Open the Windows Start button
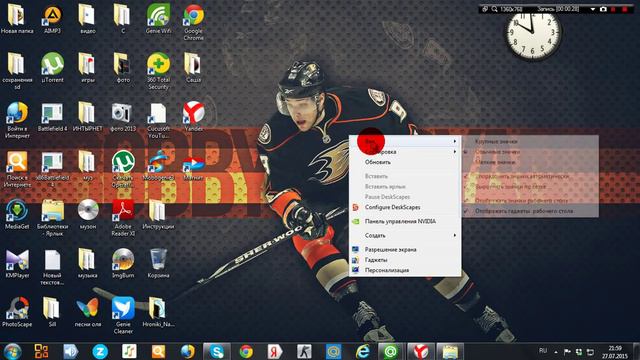 (x=12, y=351)
